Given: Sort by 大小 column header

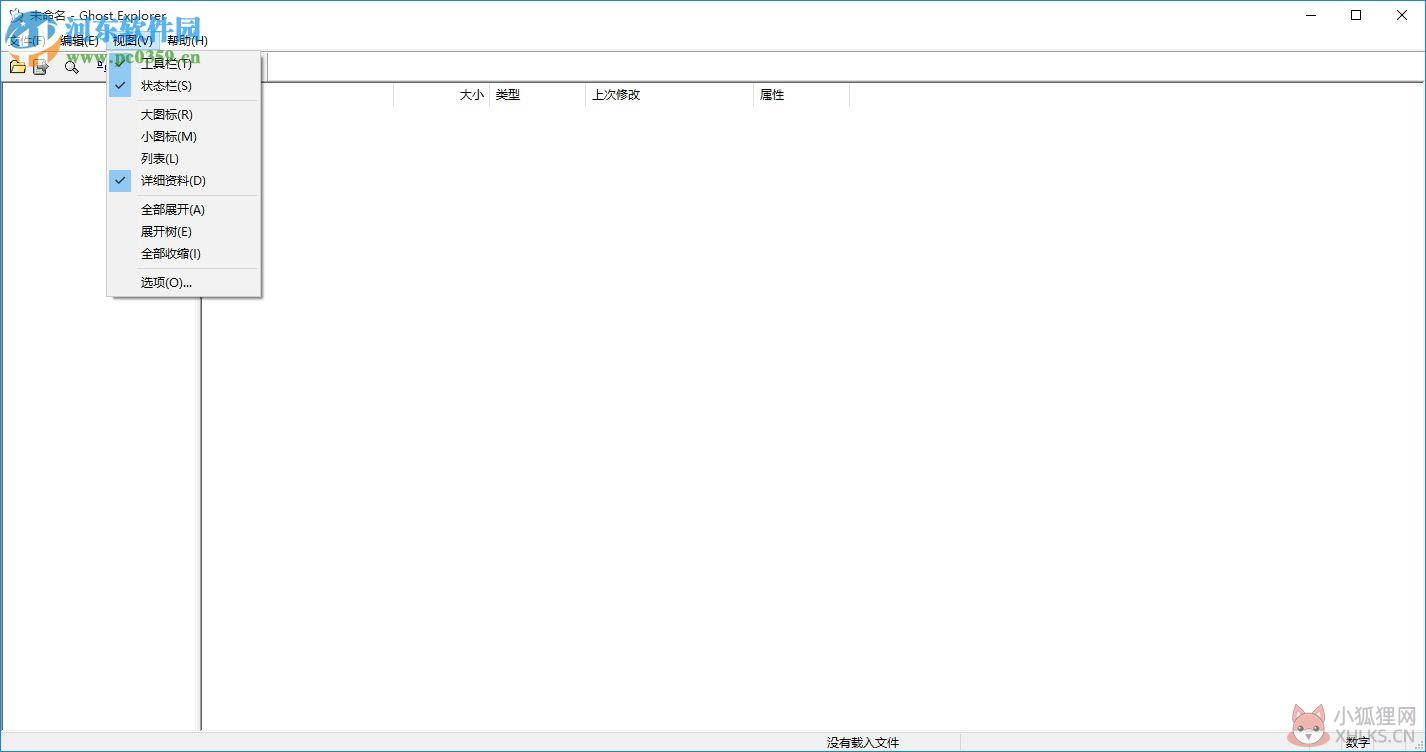Looking at the screenshot, I should (x=441, y=95).
